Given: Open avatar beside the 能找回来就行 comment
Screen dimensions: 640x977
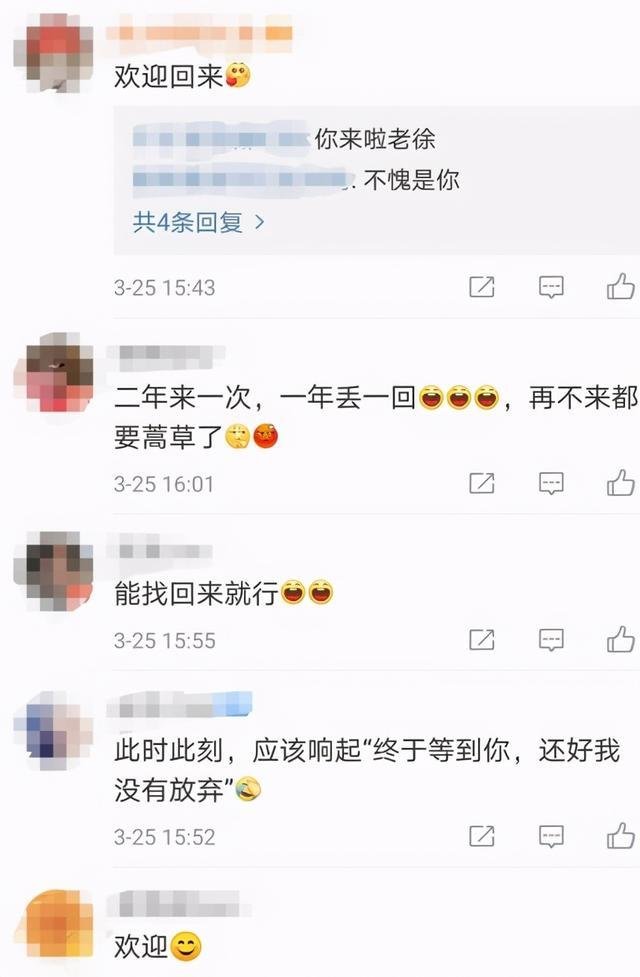Looking at the screenshot, I should (x=54, y=571).
